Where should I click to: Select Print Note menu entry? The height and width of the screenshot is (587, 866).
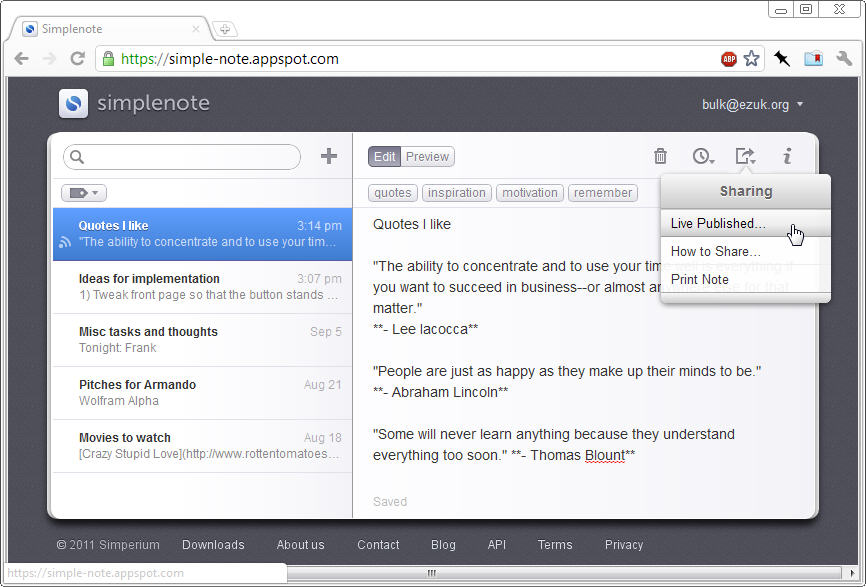[746, 279]
